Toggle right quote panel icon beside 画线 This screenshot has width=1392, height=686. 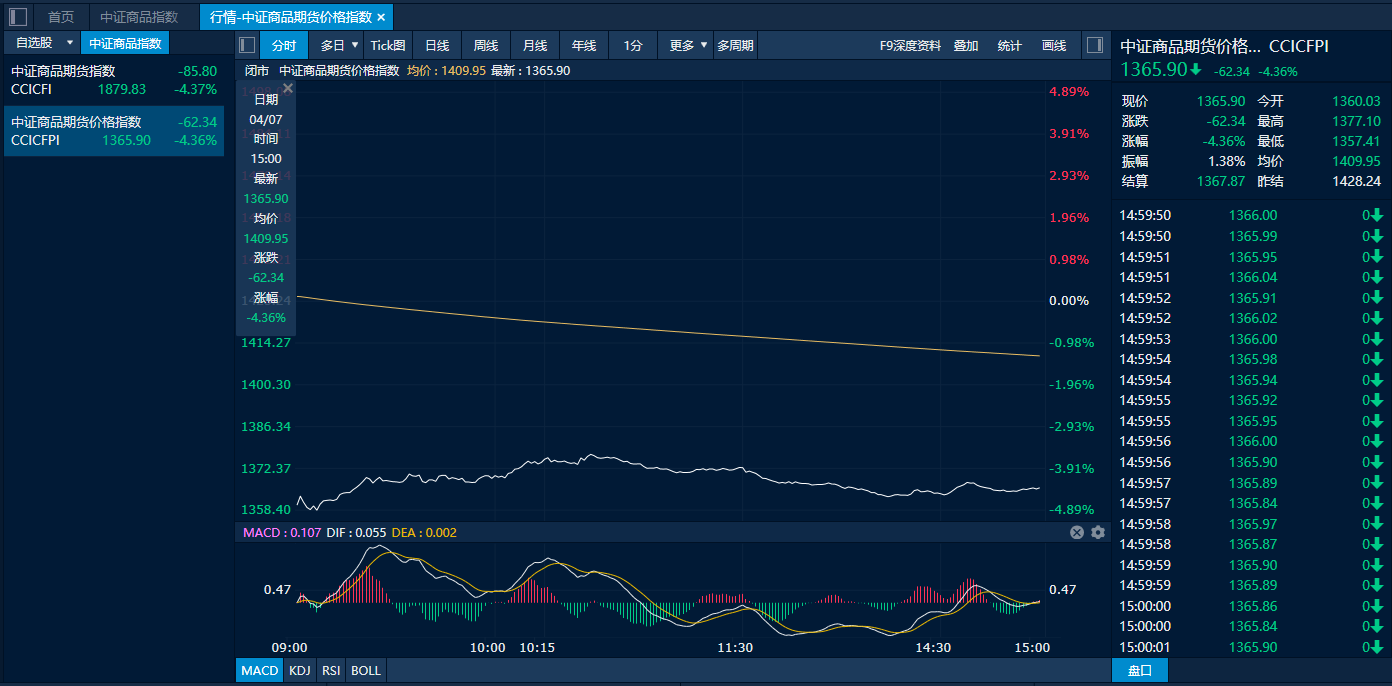click(x=1094, y=45)
